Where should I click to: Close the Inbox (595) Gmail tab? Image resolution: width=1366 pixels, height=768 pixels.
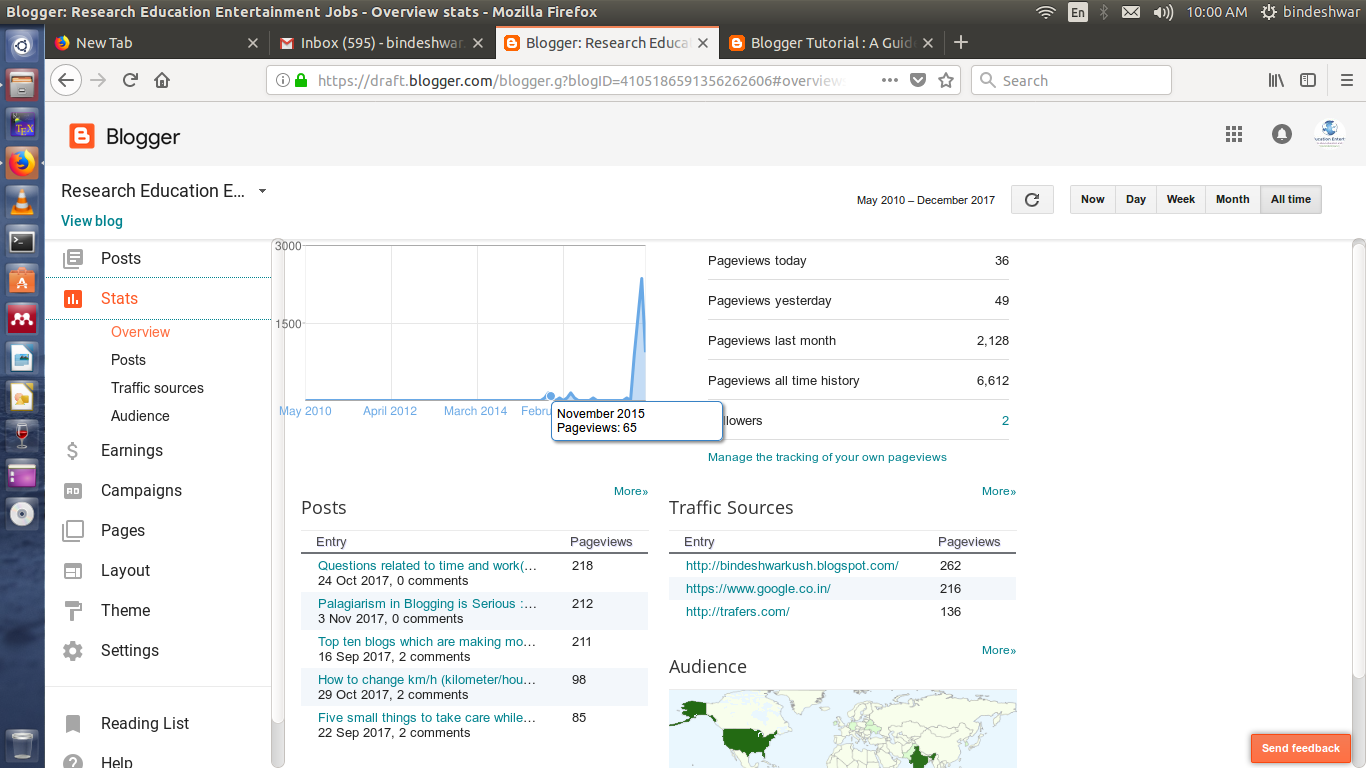[x=478, y=43]
